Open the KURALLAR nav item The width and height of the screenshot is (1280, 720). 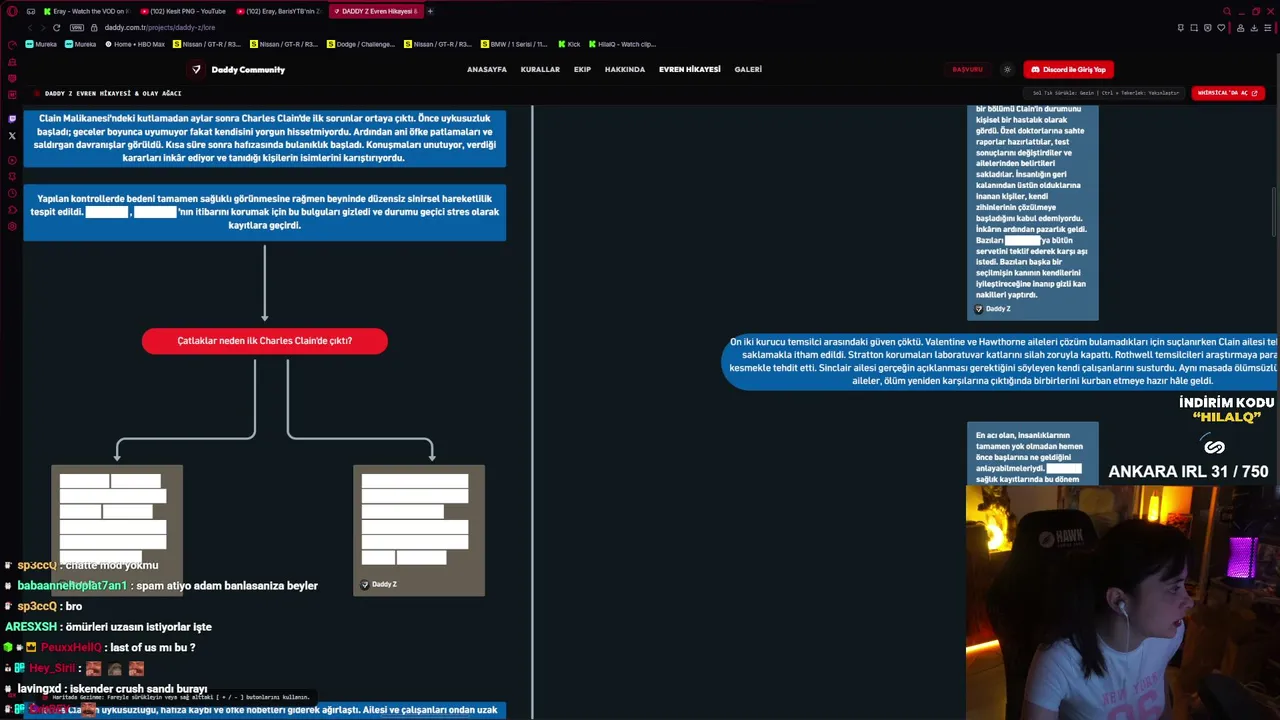(x=540, y=70)
